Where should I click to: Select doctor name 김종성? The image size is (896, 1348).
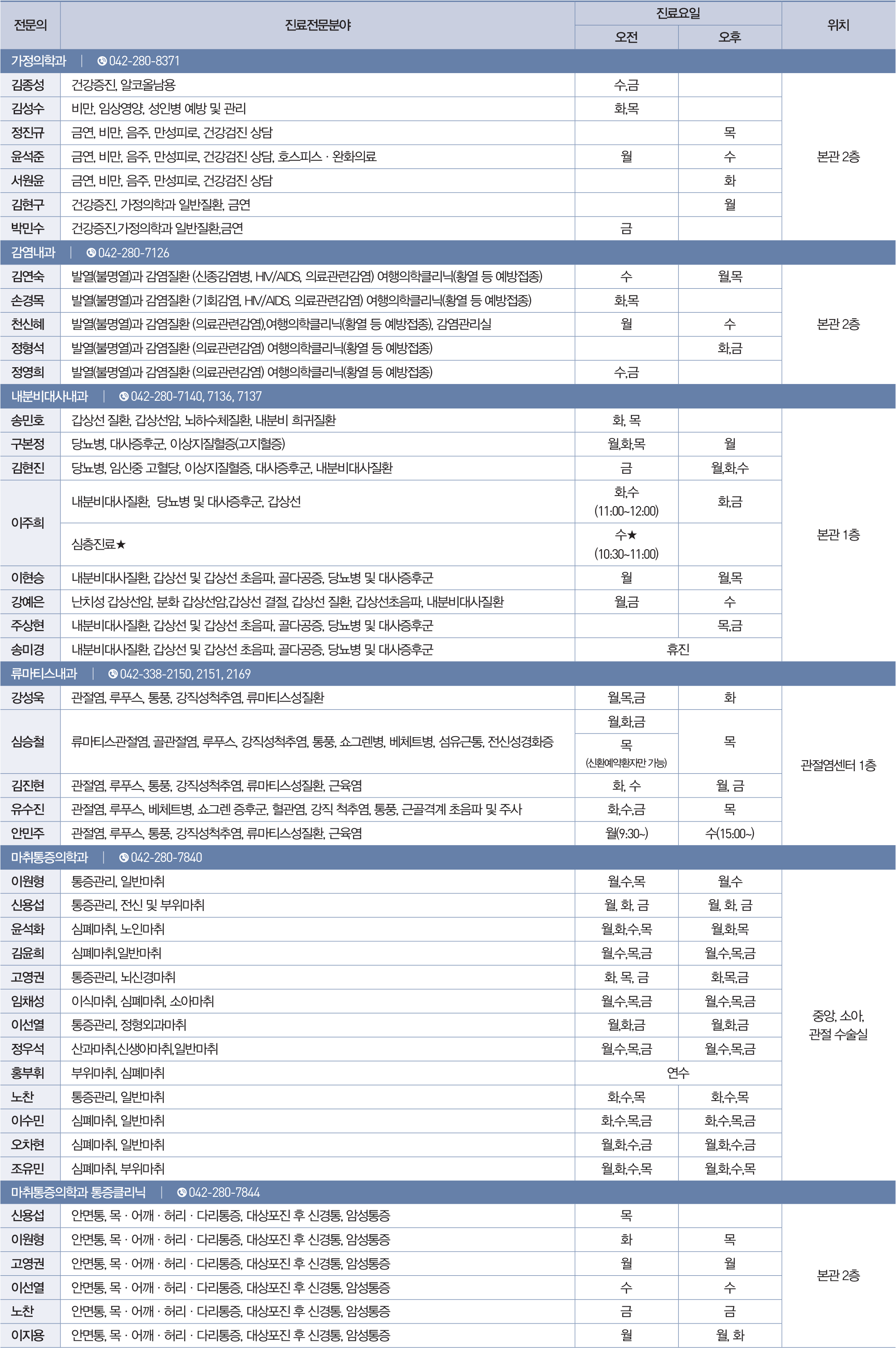coord(28,85)
